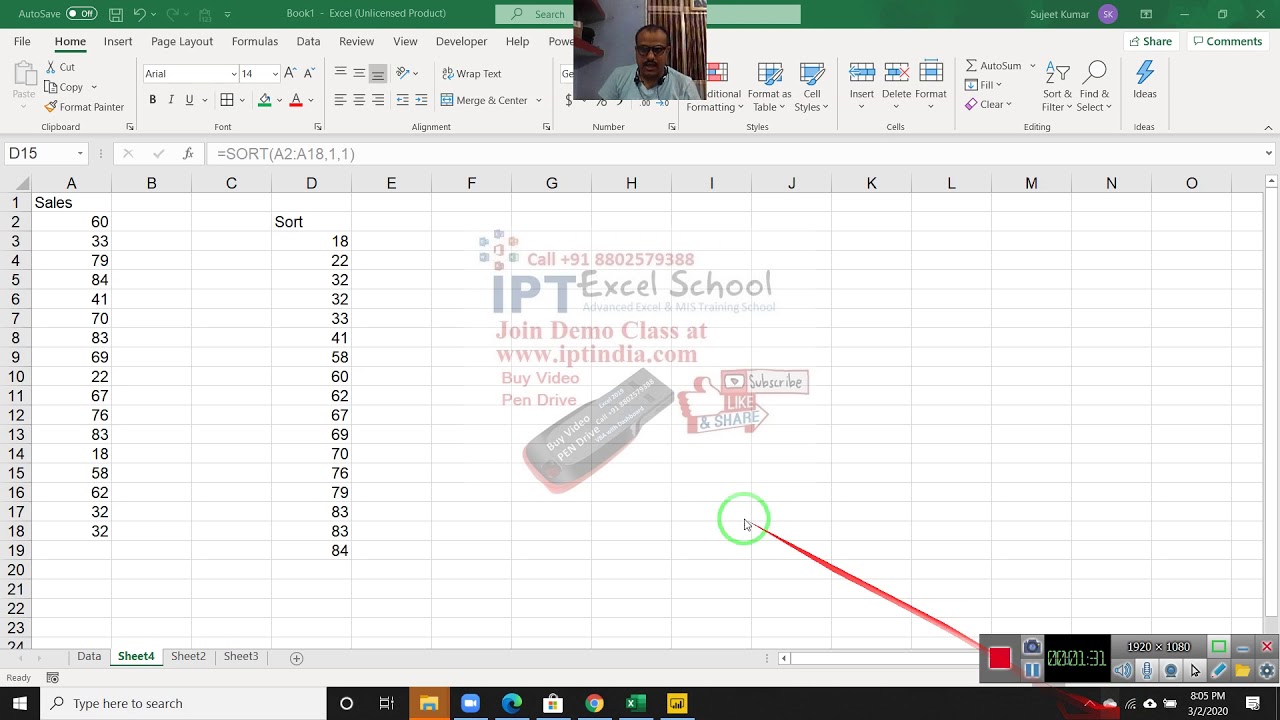Click the Cell Styles icon

click(x=812, y=75)
